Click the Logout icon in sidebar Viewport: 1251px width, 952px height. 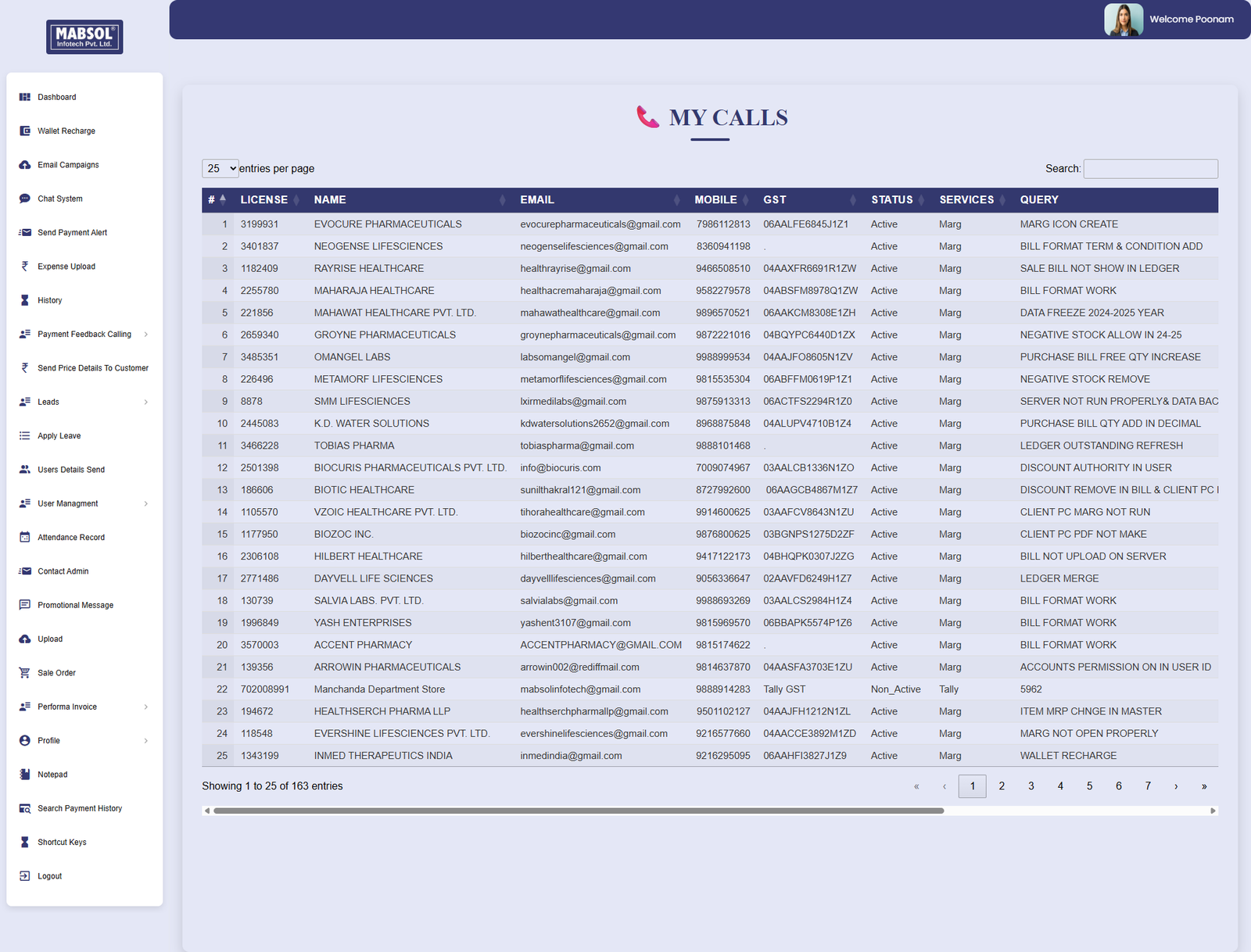click(25, 876)
